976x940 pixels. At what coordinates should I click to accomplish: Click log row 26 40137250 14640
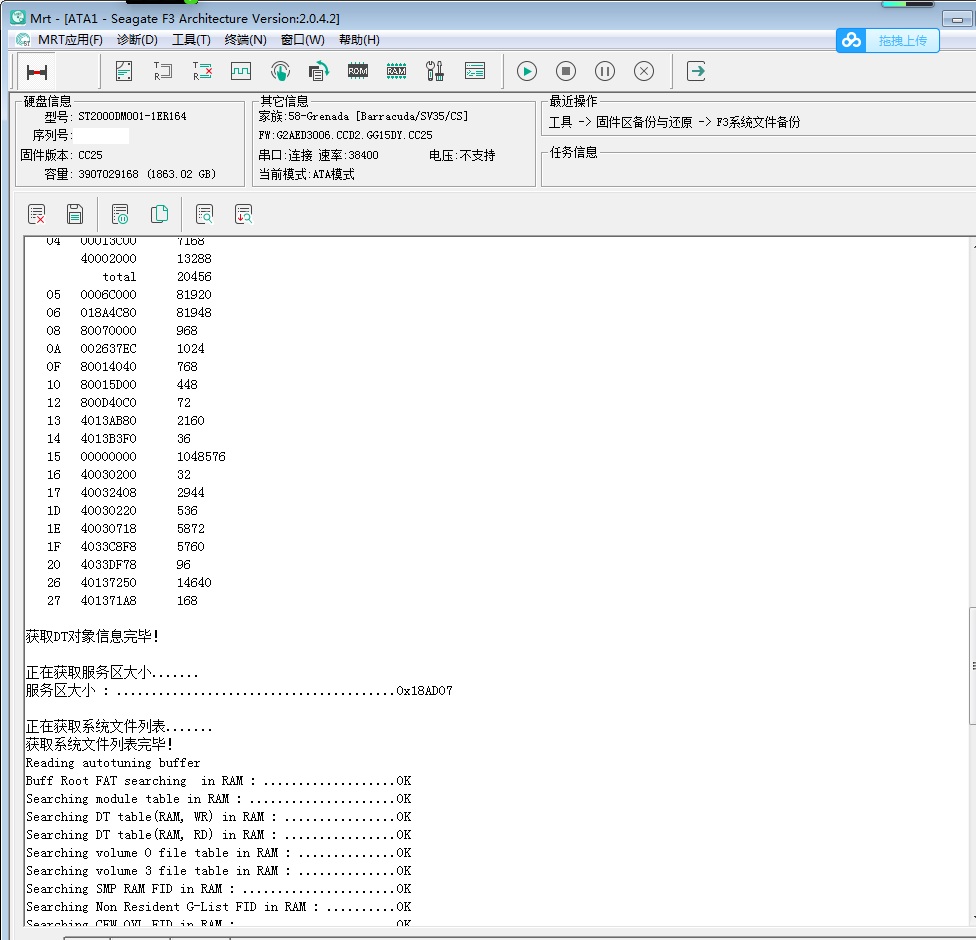(x=129, y=583)
